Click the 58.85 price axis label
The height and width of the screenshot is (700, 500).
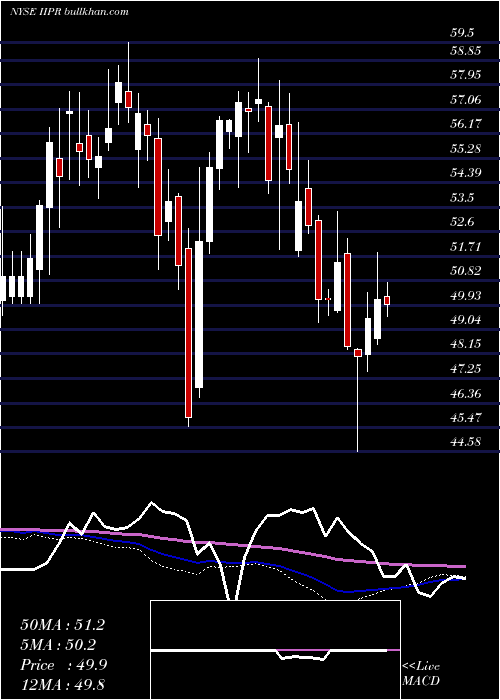click(x=466, y=51)
